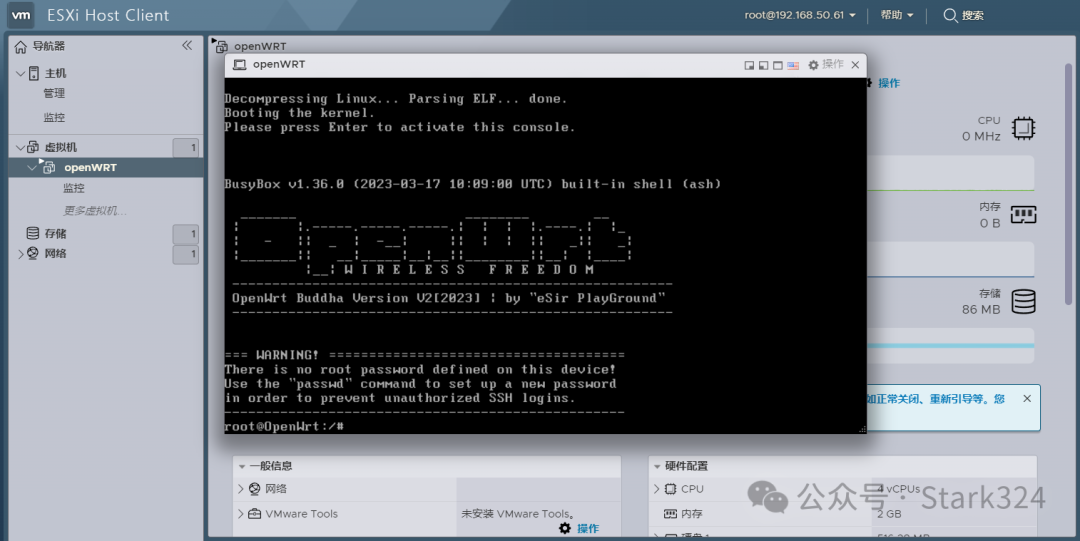The image size is (1080, 541).
Task: Collapse the openWRT tree node
Action: [x=32, y=167]
